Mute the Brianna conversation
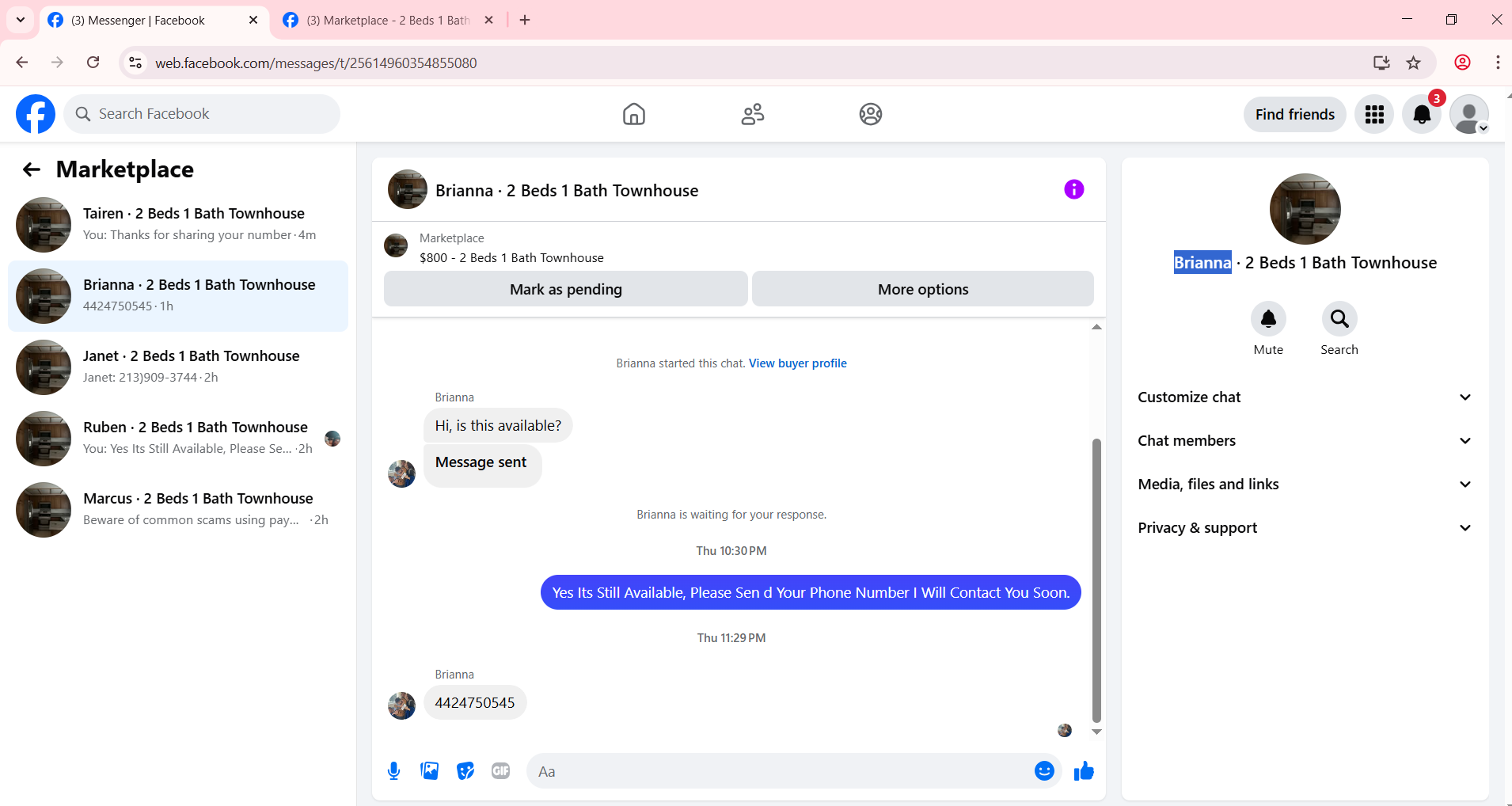1512x806 pixels. (1268, 319)
